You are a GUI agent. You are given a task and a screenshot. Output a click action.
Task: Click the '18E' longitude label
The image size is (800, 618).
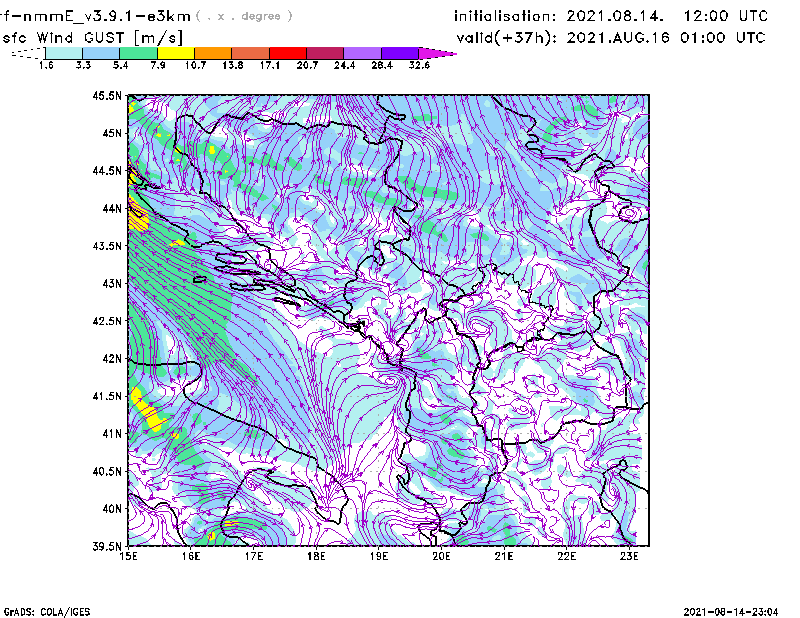pyautogui.click(x=316, y=556)
